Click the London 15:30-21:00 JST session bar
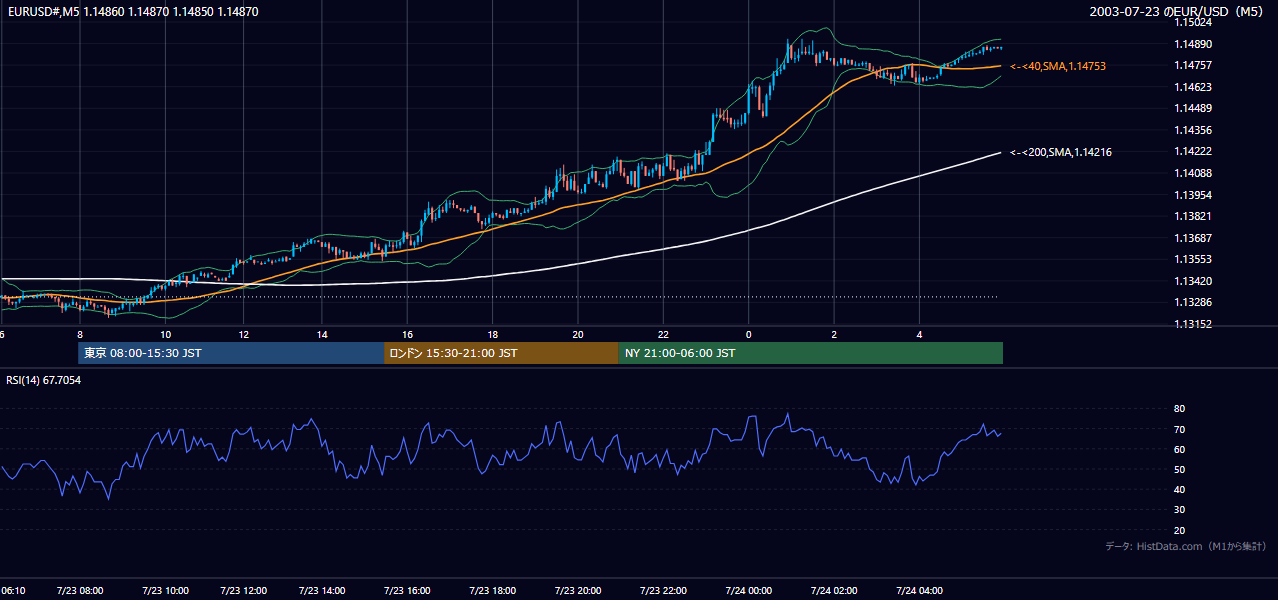1278x600 pixels. 501,353
